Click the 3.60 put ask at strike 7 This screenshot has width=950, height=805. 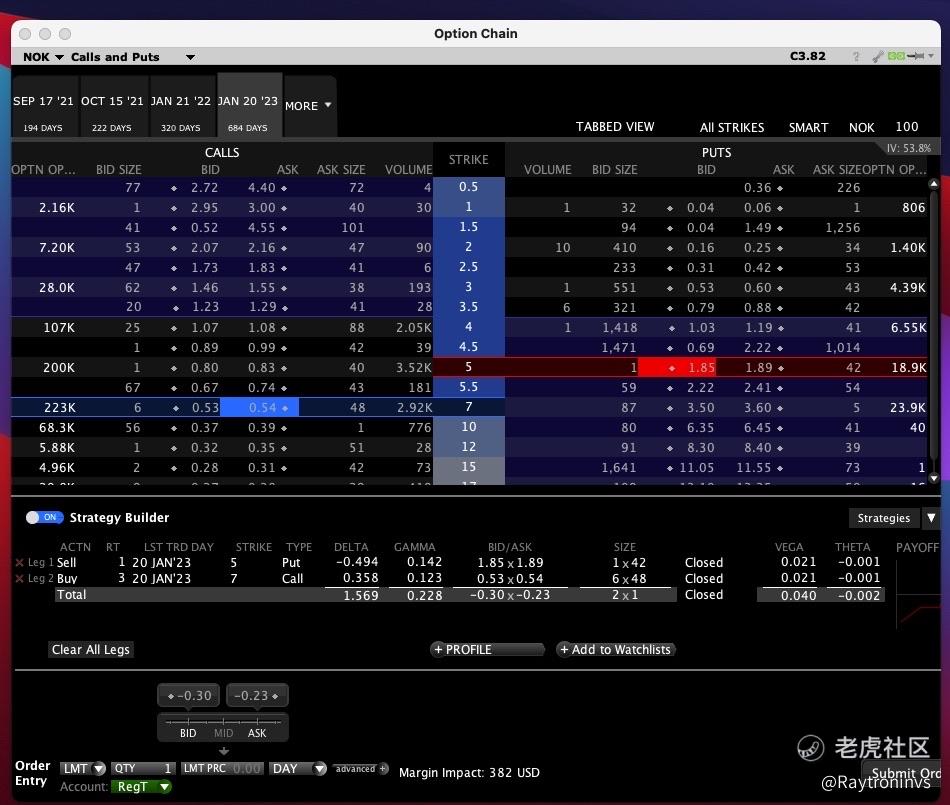click(758, 408)
